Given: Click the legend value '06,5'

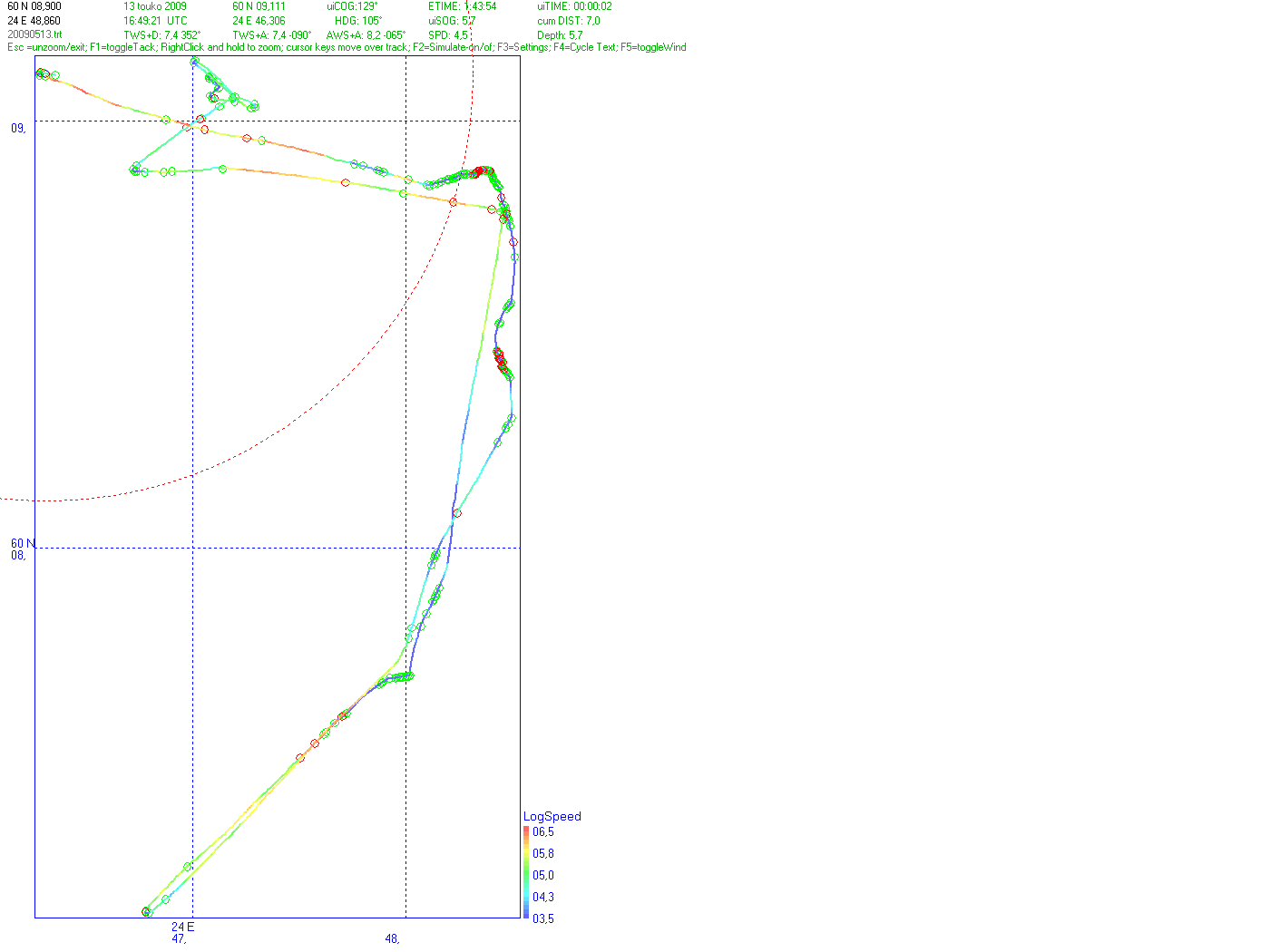Looking at the screenshot, I should click(x=543, y=831).
